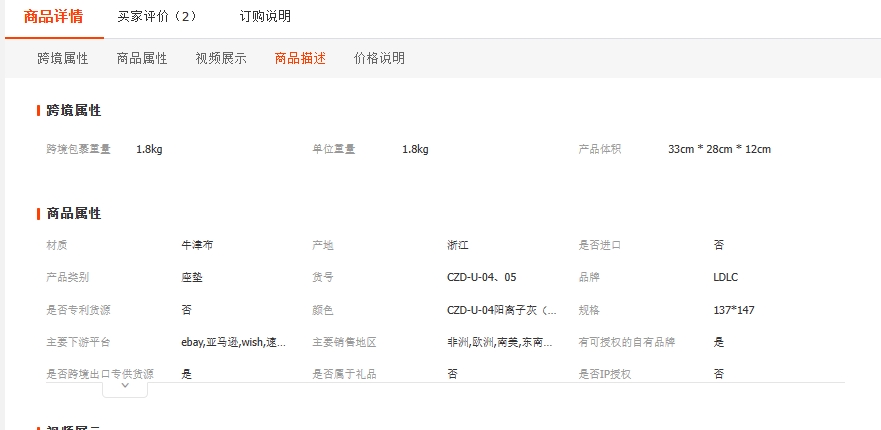Select 商品属性 in the sub-navigation bar
Screen dimensions: 881x430
(142, 58)
